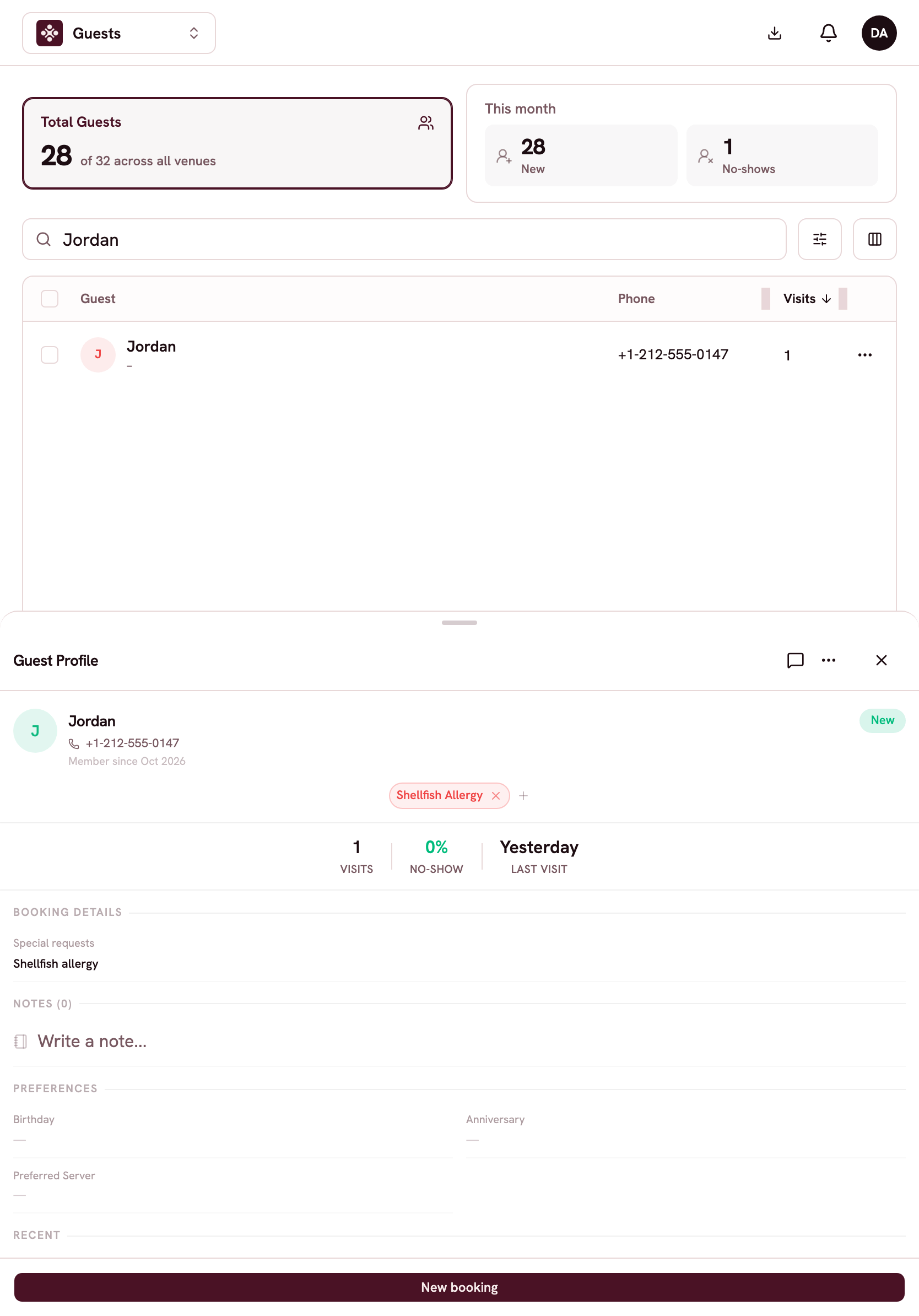Add a new tag with plus icon
Image resolution: width=919 pixels, height=1316 pixels.
[x=523, y=796]
